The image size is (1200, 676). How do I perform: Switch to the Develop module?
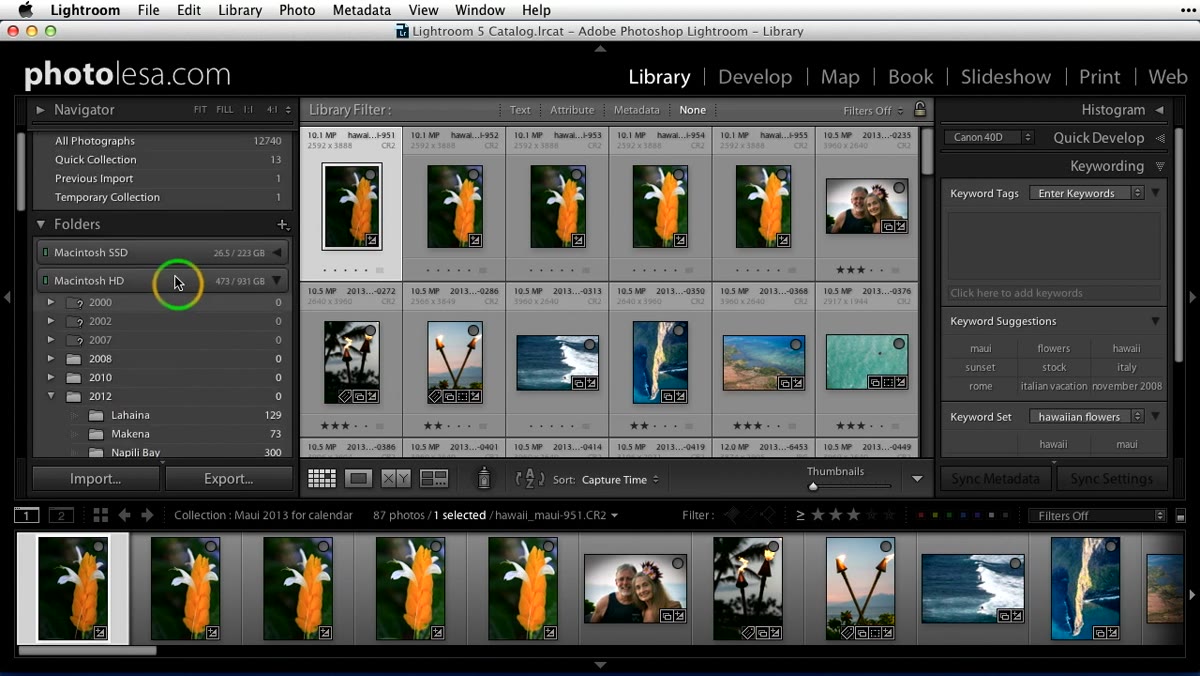click(x=755, y=77)
